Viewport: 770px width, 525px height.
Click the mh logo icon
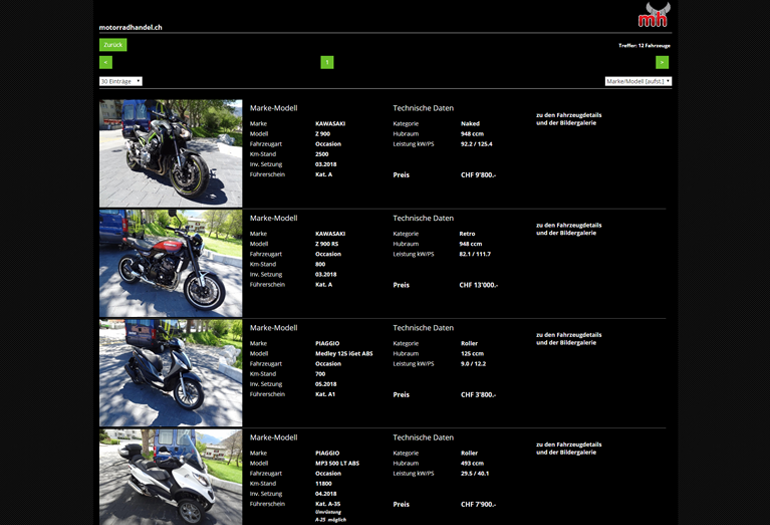(654, 15)
